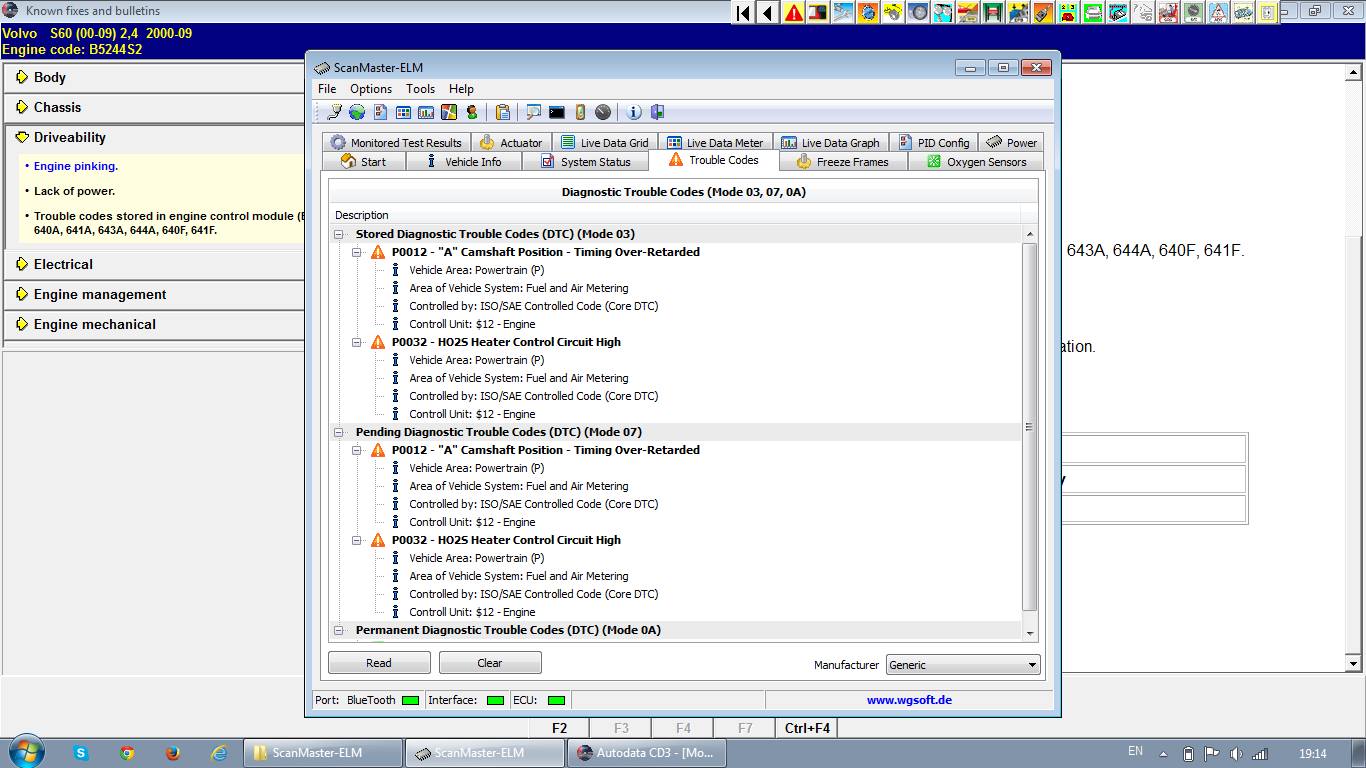This screenshot has height=768, width=1366.
Task: Open the black terminal console icon
Action: (x=557, y=112)
